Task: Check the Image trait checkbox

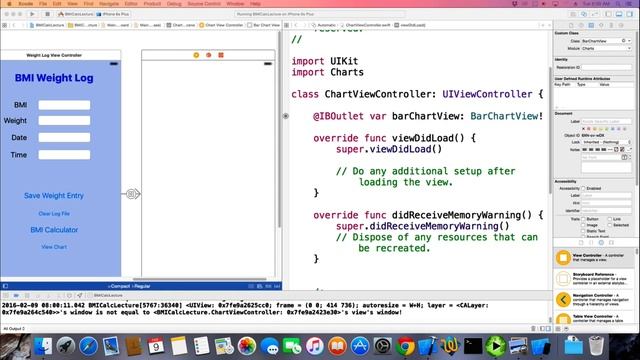Action: 583,225
